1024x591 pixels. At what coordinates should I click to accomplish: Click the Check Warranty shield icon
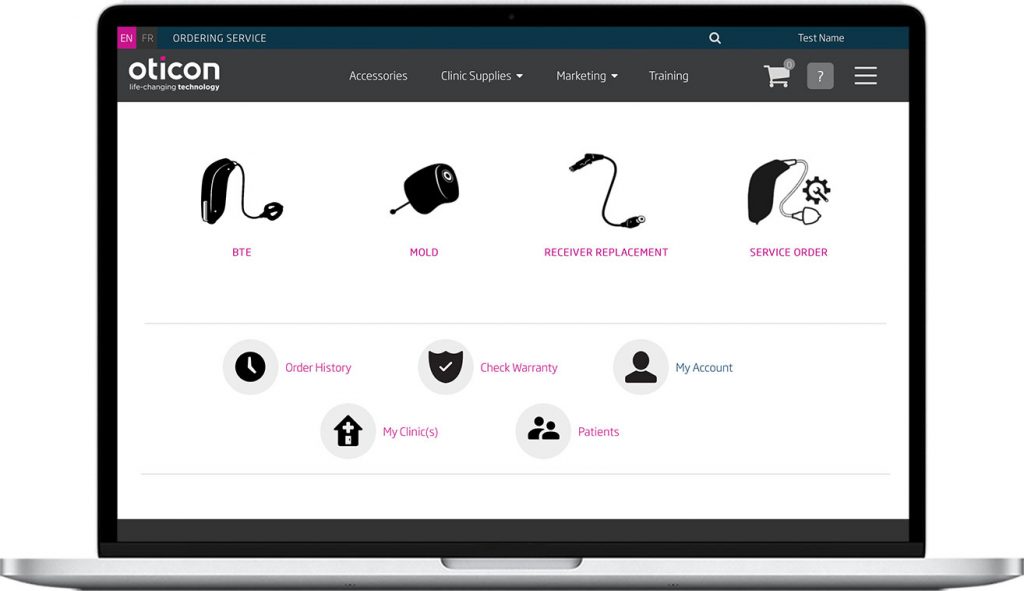pos(445,367)
